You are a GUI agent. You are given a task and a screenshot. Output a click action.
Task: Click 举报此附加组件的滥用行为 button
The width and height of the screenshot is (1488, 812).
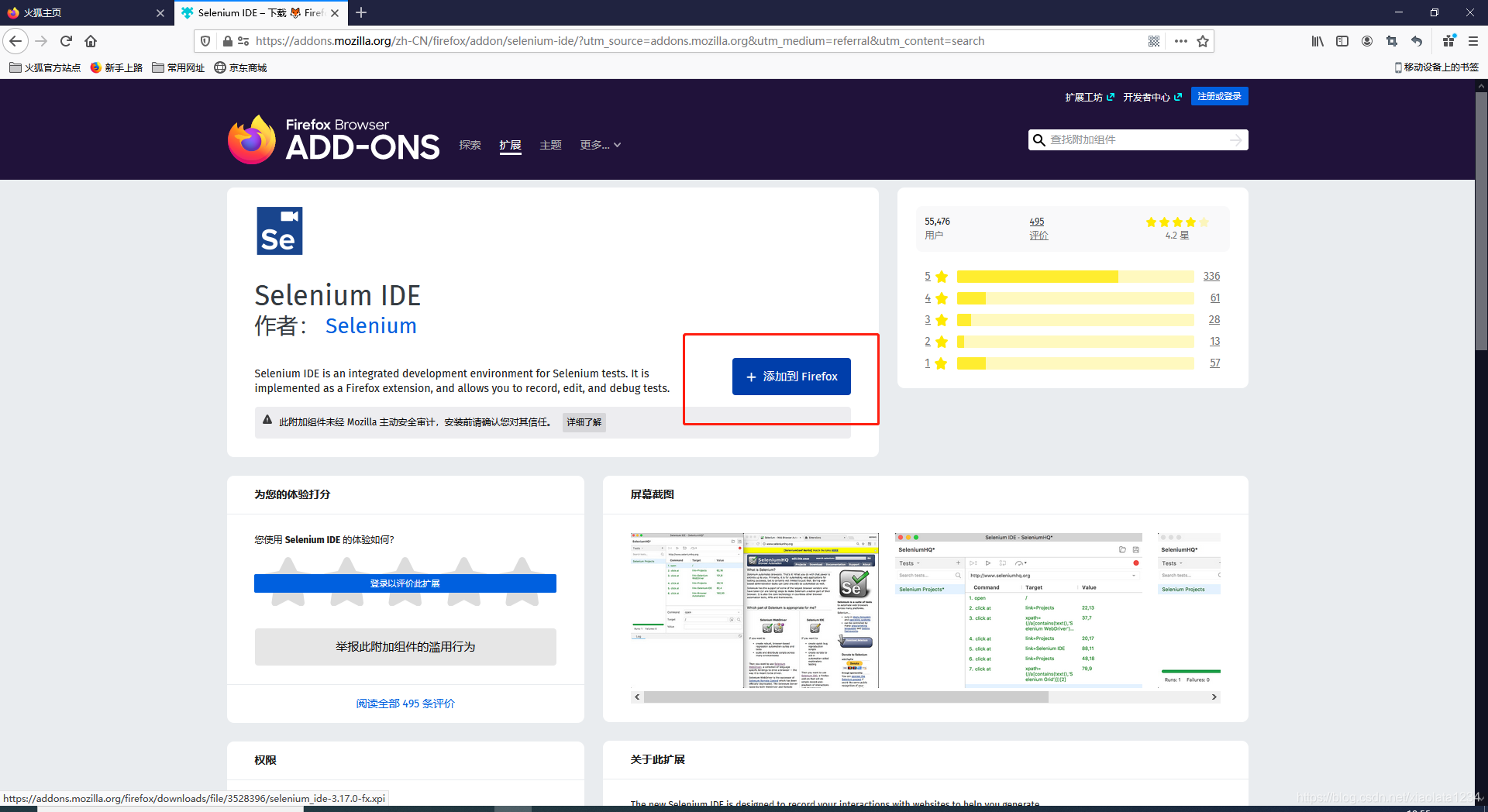405,647
